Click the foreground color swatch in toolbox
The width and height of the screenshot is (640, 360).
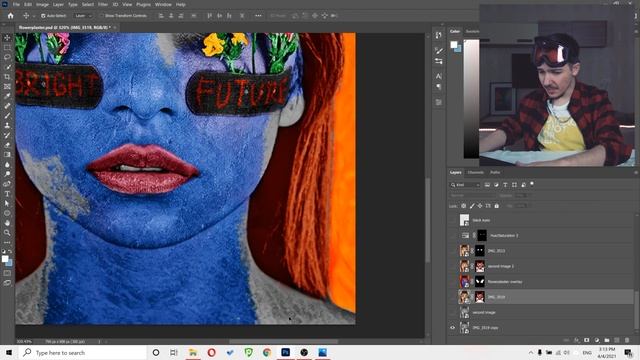click(x=5, y=259)
